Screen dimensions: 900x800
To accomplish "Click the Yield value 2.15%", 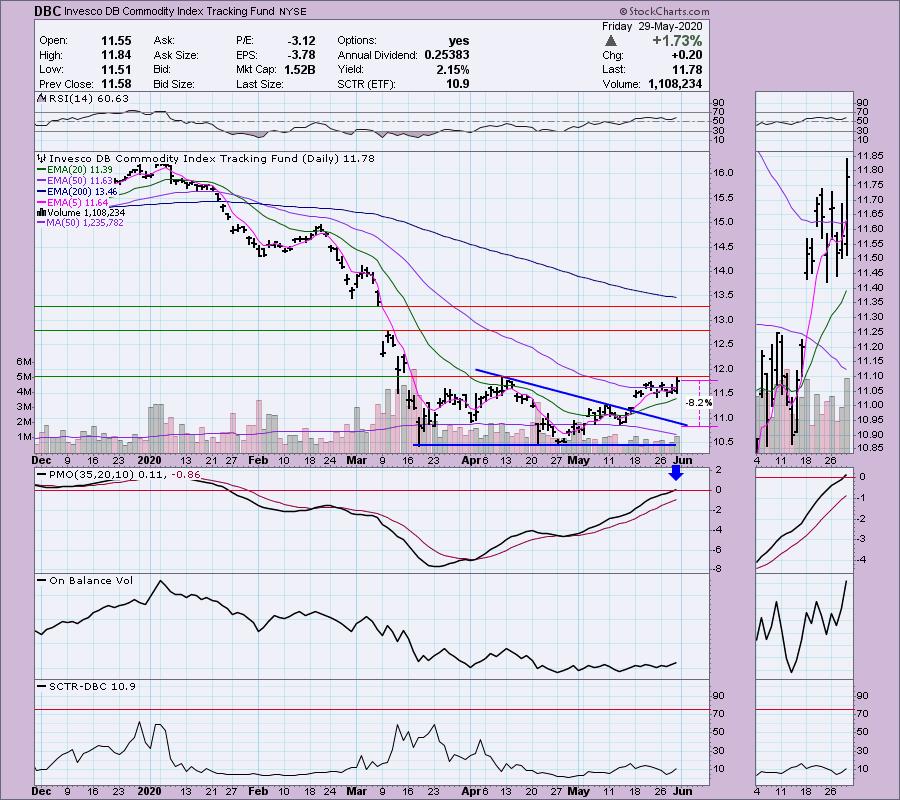I will click(452, 69).
